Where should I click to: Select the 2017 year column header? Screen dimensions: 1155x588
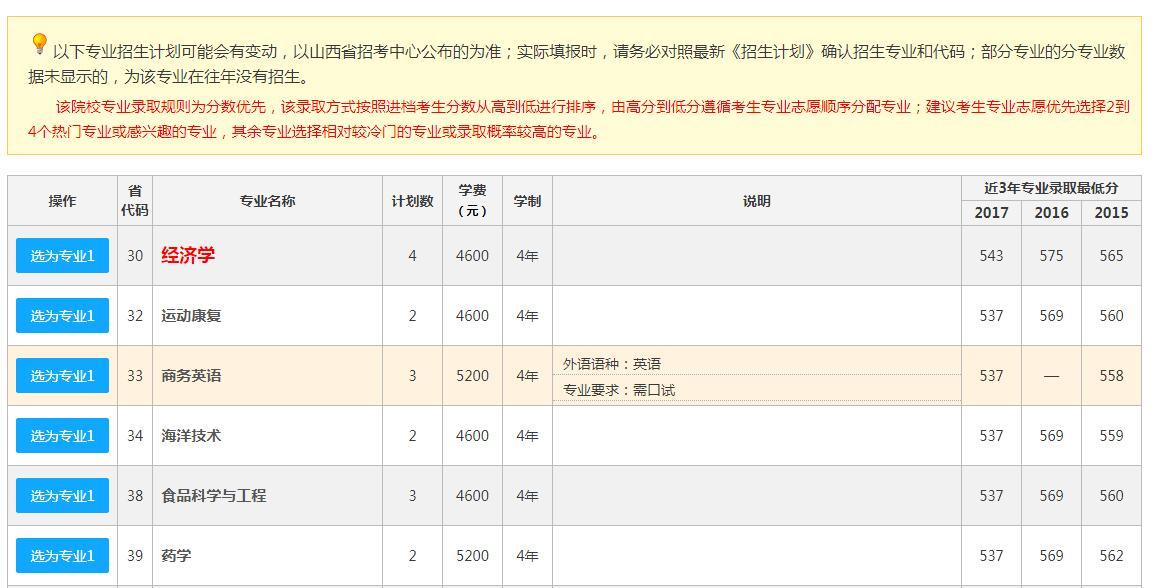pos(991,213)
